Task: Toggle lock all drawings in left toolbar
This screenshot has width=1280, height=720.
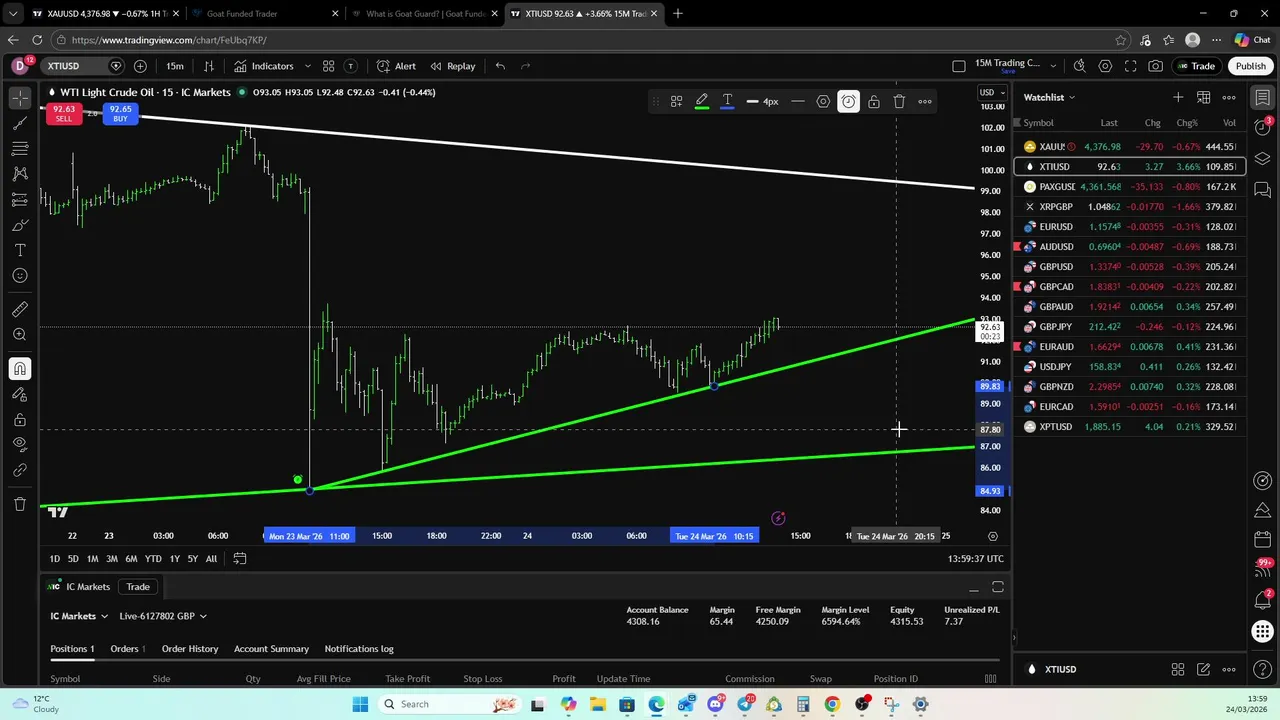Action: click(x=20, y=420)
